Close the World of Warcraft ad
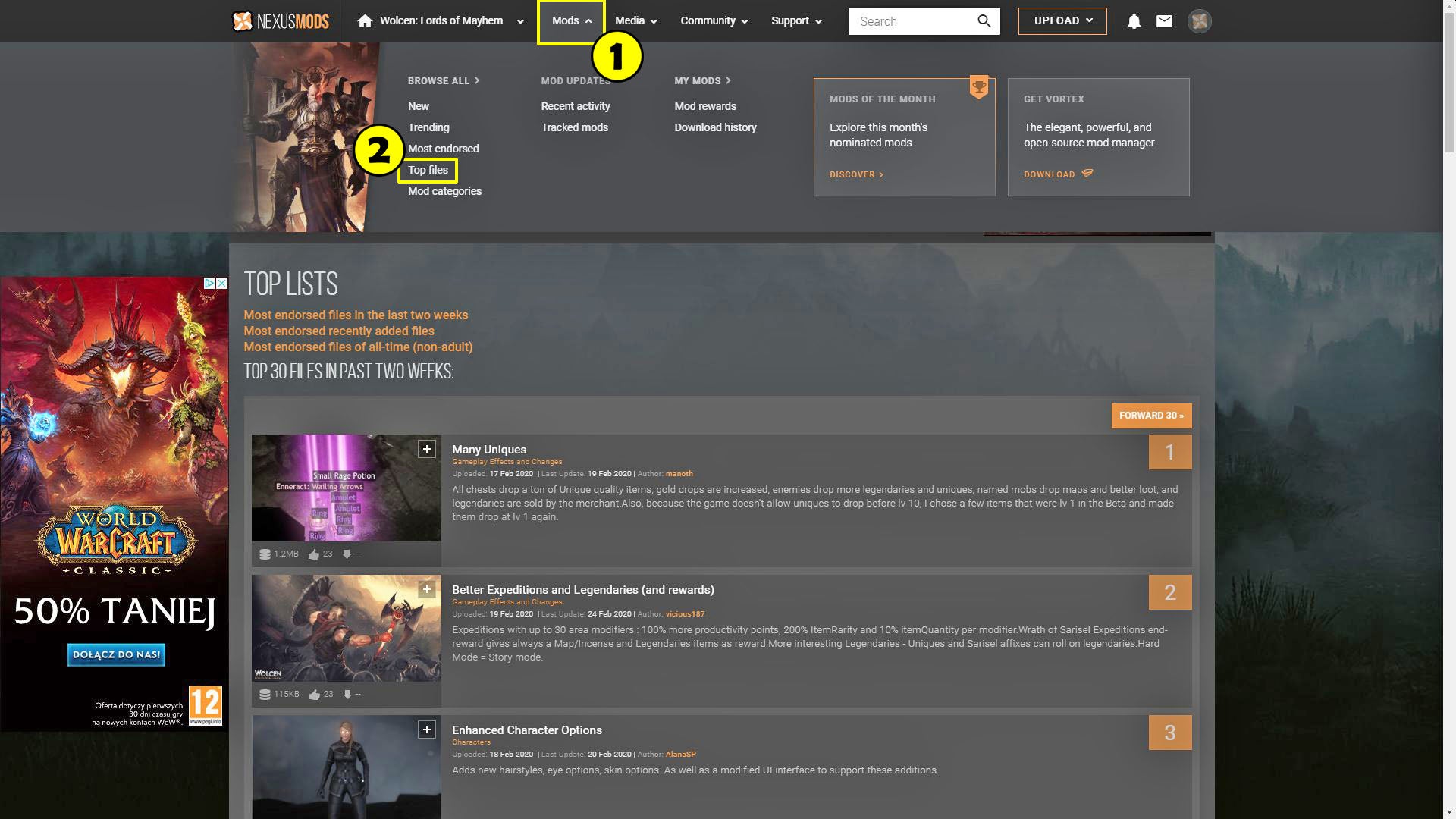The height and width of the screenshot is (819, 1456). click(x=221, y=283)
